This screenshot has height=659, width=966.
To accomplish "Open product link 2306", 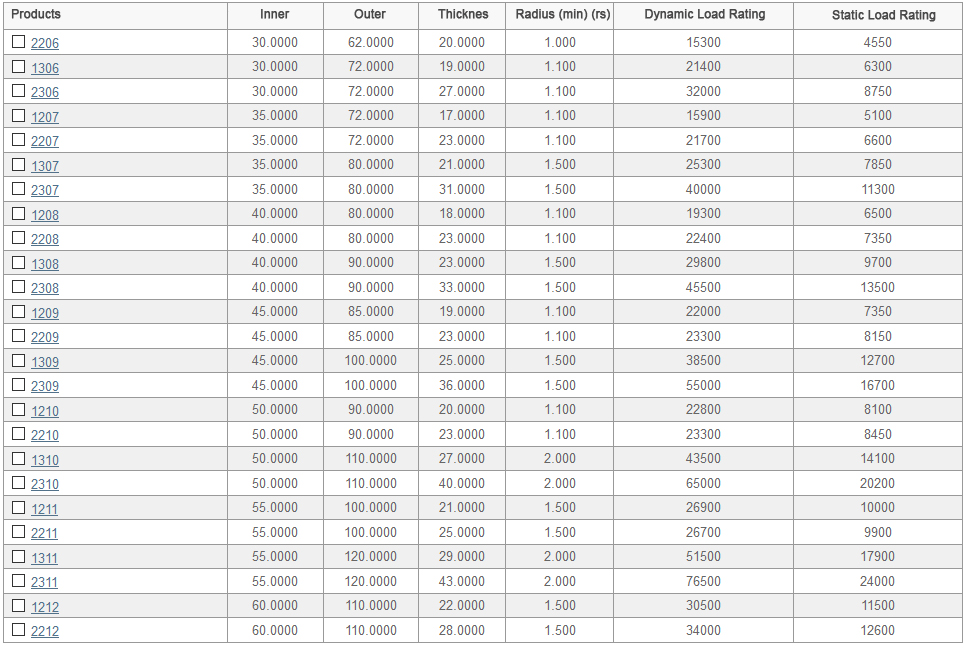I will click(x=45, y=93).
